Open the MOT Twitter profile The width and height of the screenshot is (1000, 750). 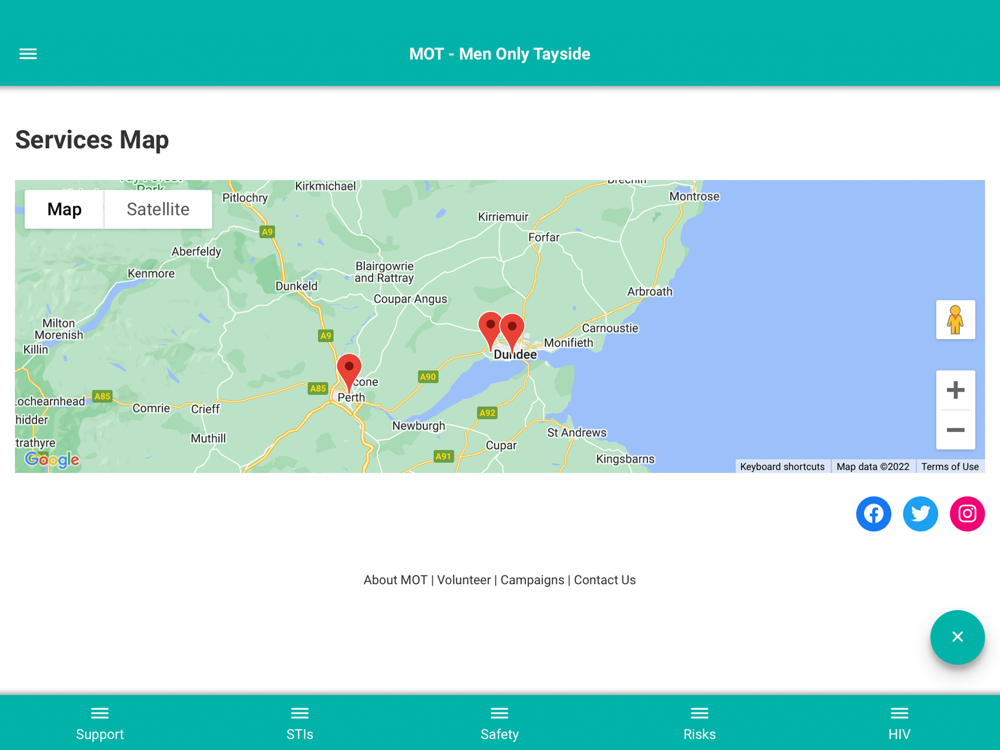click(x=920, y=513)
